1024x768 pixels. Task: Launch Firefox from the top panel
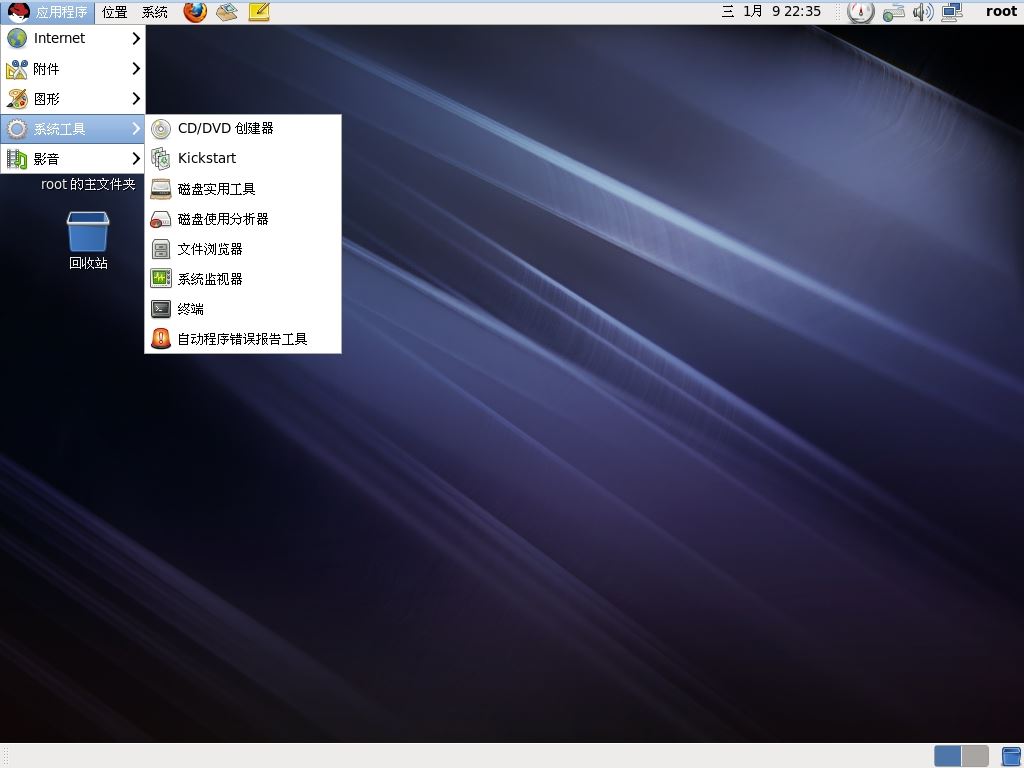[195, 12]
